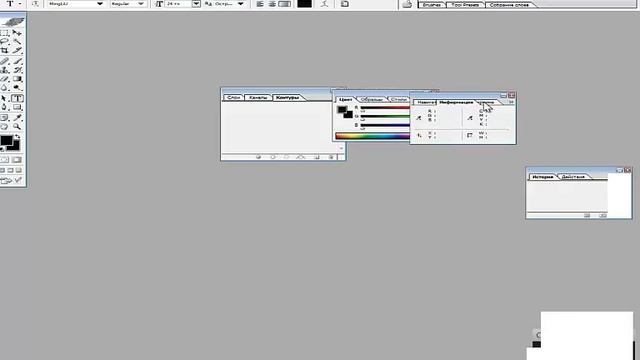The height and width of the screenshot is (360, 640).
Task: Select the Hand tool
Action: (x=4, y=127)
